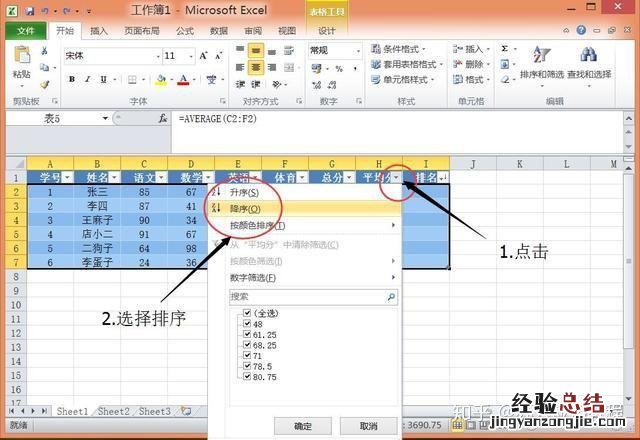Click the 确定 button

[302, 426]
